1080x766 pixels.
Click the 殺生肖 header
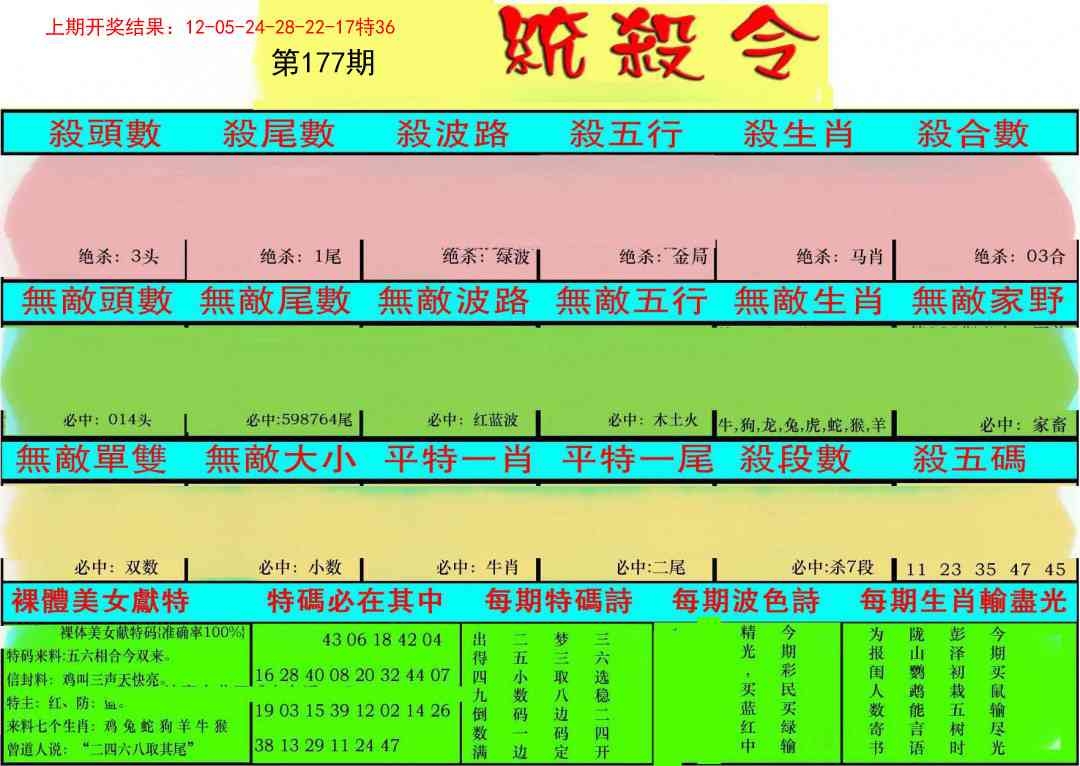pyautogui.click(x=799, y=134)
